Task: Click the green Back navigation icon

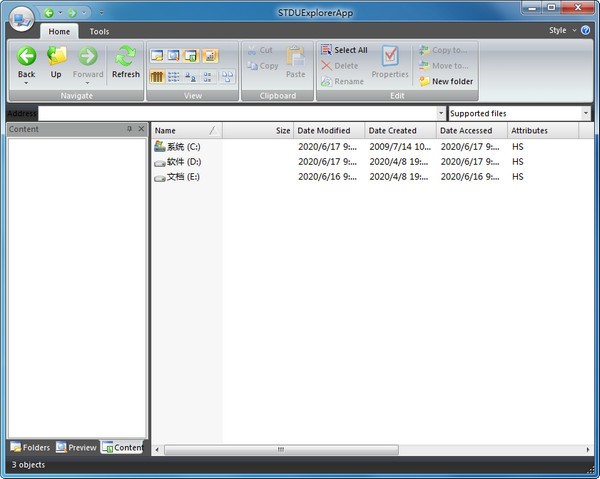Action: (26, 57)
